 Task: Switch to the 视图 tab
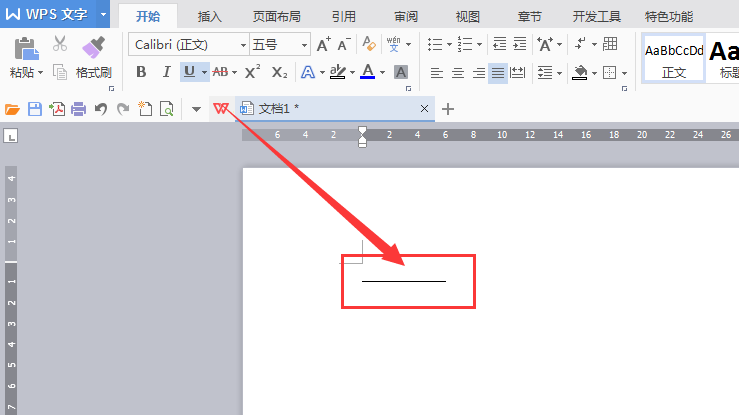tap(468, 16)
